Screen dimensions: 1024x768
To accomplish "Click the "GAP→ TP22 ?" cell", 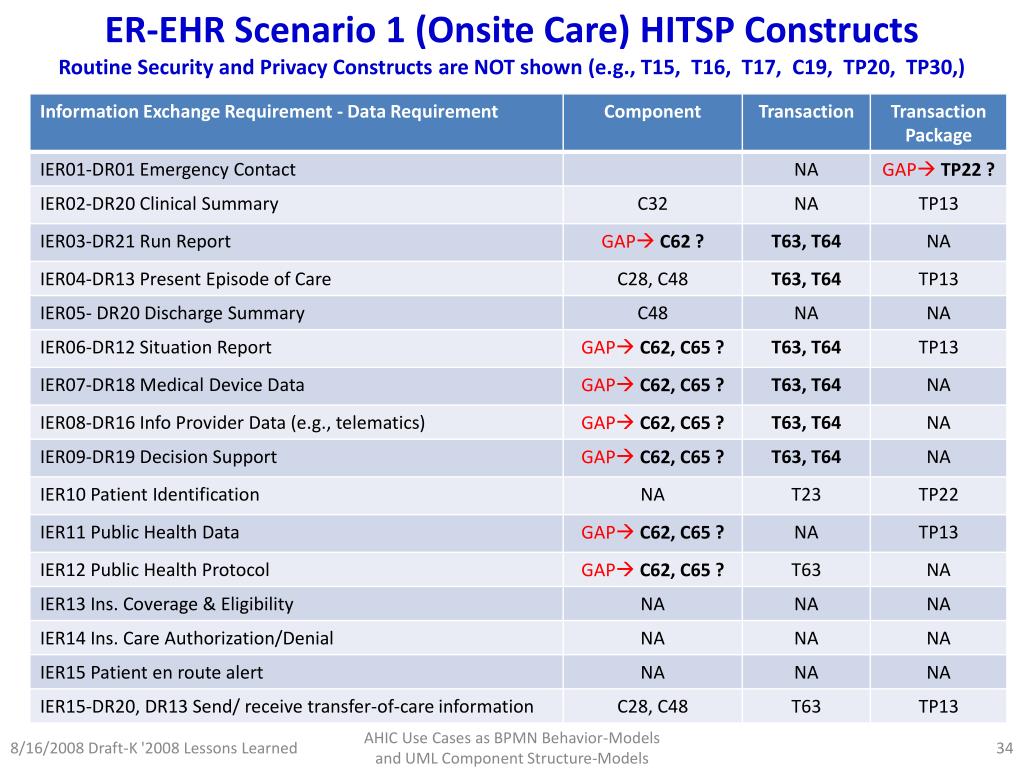I will pyautogui.click(x=938, y=170).
